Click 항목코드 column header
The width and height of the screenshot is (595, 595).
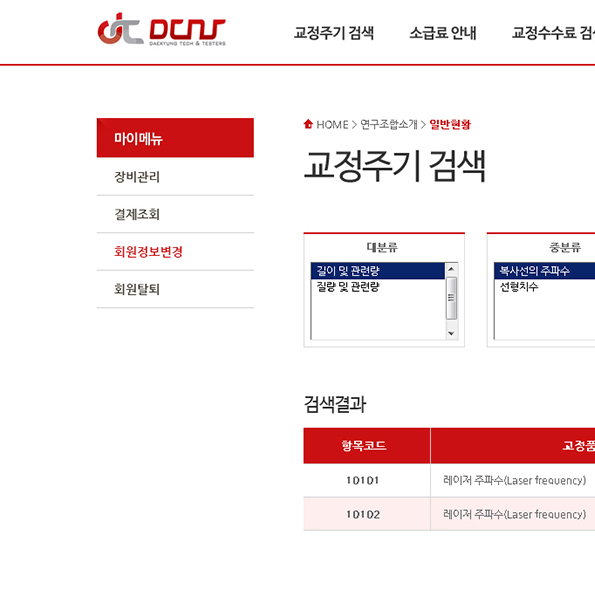(367, 445)
